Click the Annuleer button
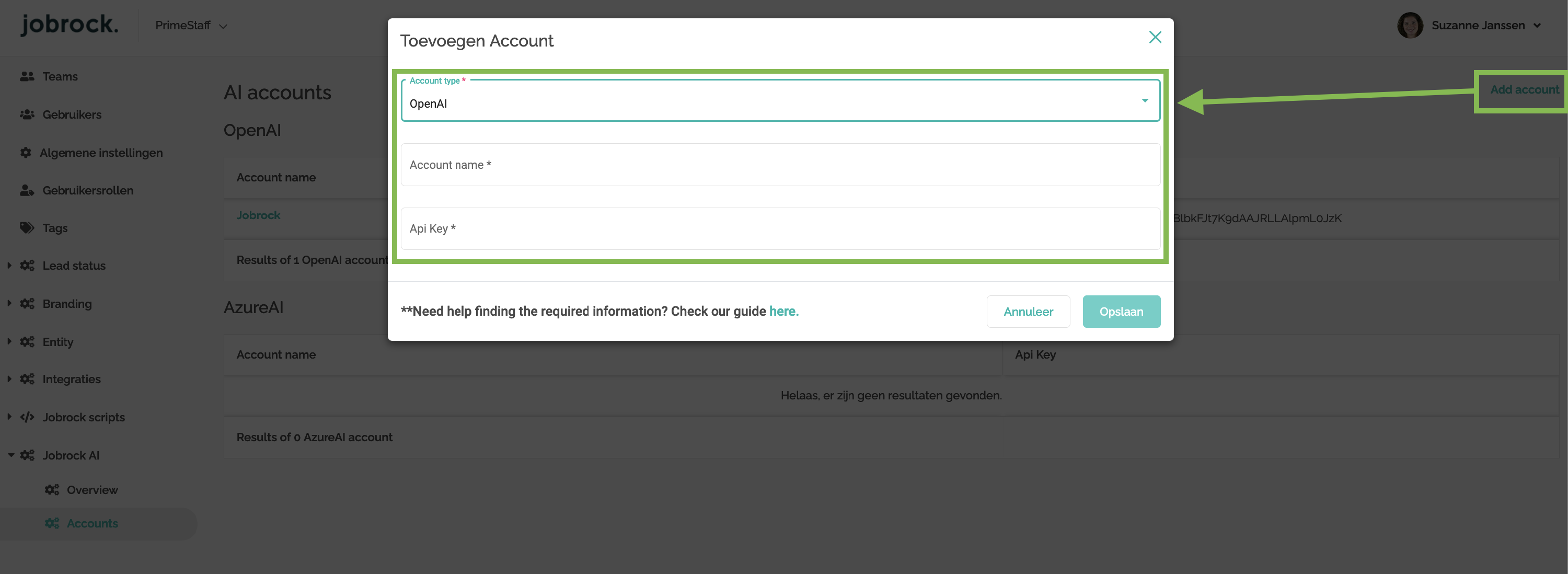Screen dimensions: 1568x574 (1028, 312)
